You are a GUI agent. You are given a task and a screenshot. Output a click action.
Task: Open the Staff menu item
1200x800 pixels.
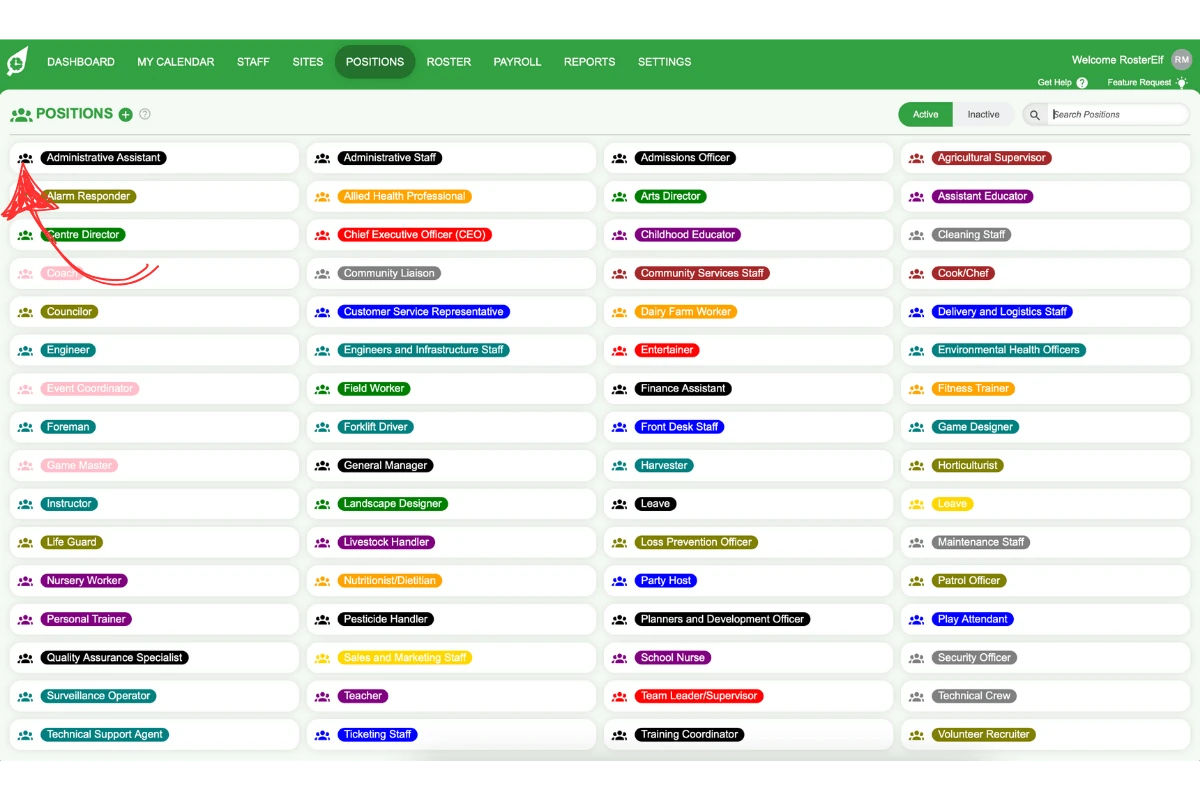tap(253, 62)
